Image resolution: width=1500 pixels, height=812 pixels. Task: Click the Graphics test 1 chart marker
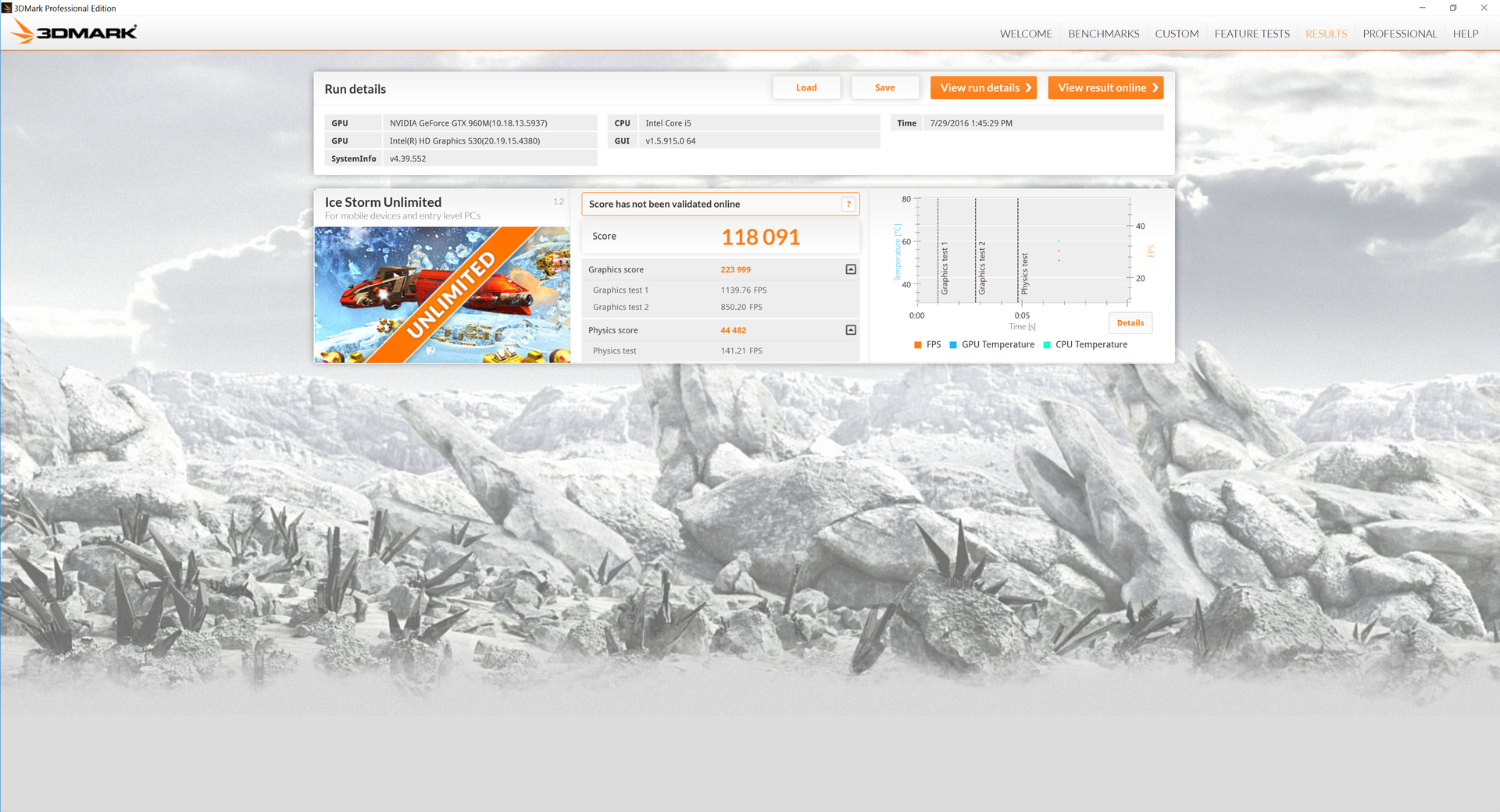[x=945, y=268]
